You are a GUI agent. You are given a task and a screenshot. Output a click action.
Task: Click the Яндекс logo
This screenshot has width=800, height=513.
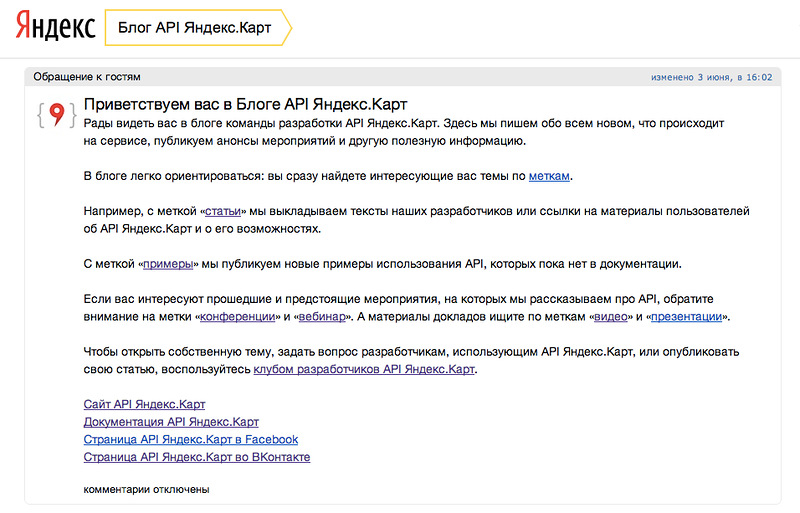tap(55, 26)
